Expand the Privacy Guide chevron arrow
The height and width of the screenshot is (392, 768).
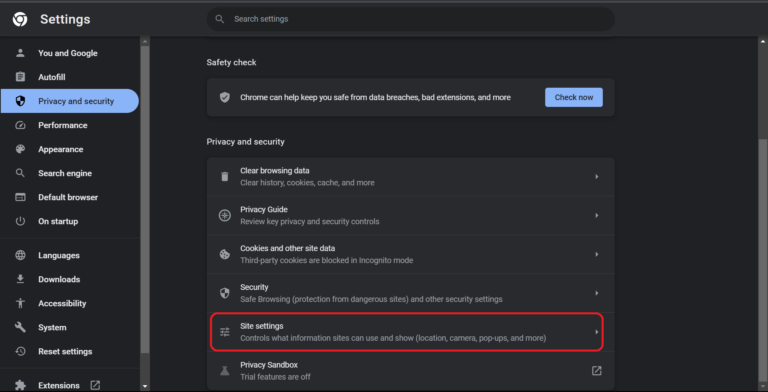[597, 215]
